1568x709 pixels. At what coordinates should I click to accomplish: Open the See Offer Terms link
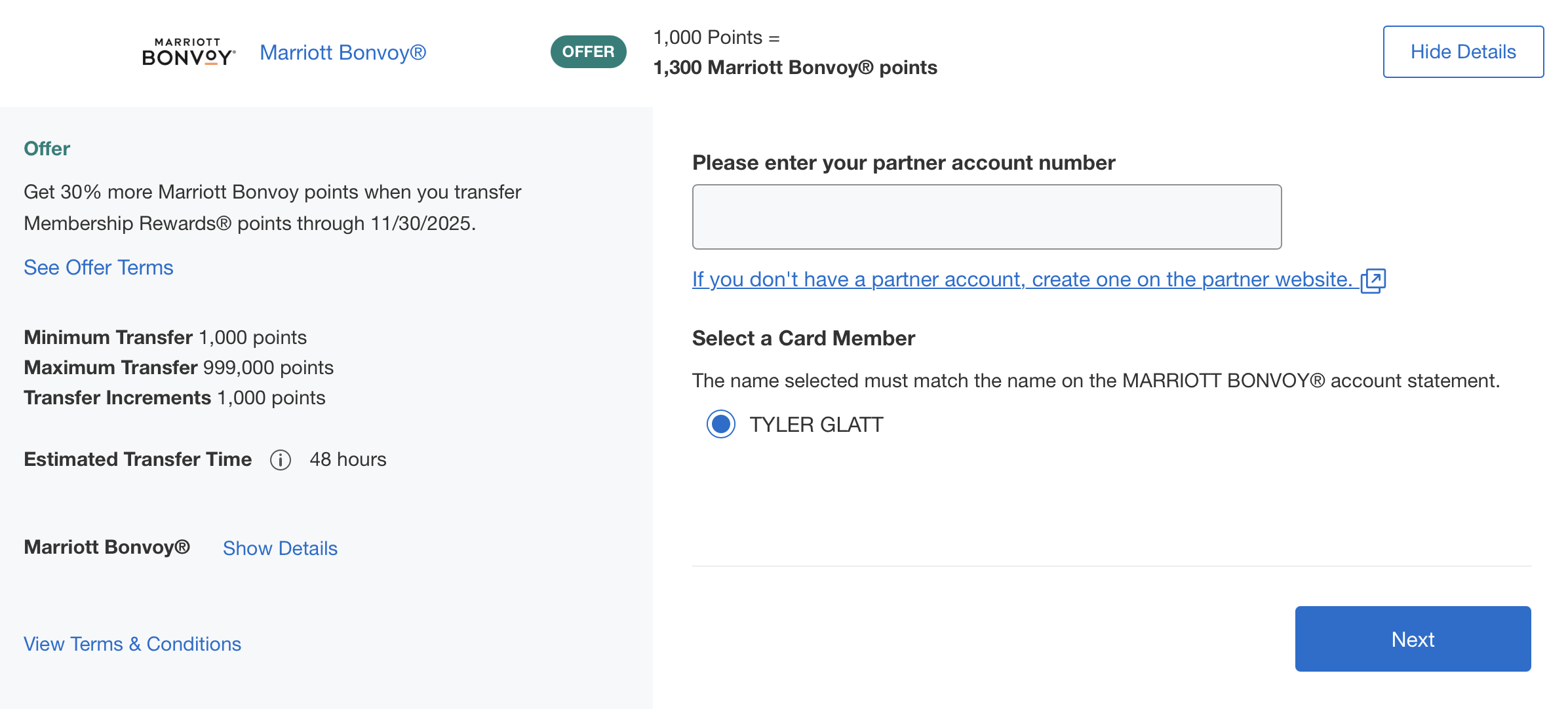click(x=98, y=267)
